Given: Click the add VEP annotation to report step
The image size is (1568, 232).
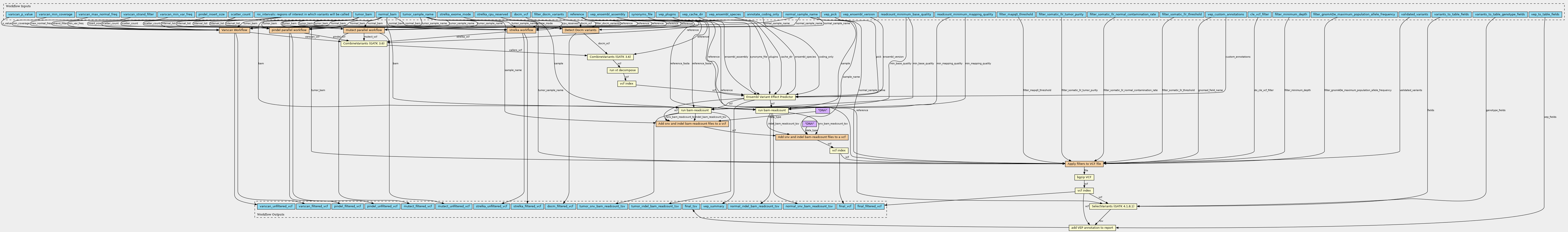Looking at the screenshot, I should tap(1092, 228).
